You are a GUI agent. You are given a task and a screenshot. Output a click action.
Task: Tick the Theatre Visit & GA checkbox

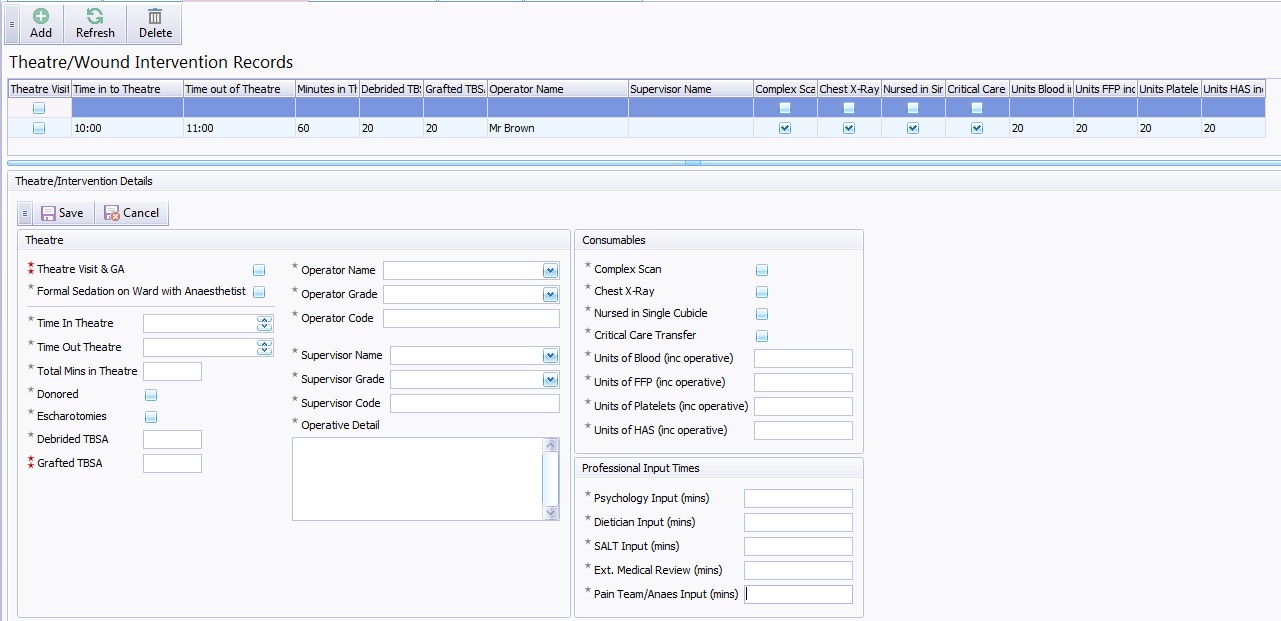[x=259, y=270]
